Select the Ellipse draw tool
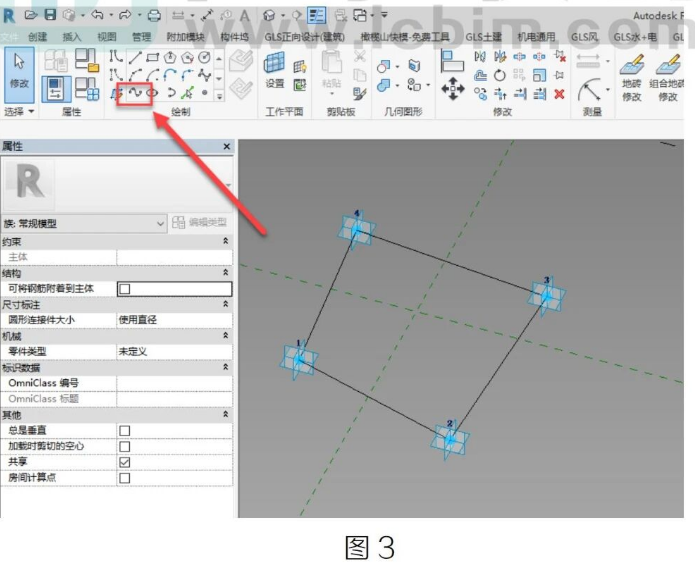This screenshot has width=695, height=568. point(152,93)
